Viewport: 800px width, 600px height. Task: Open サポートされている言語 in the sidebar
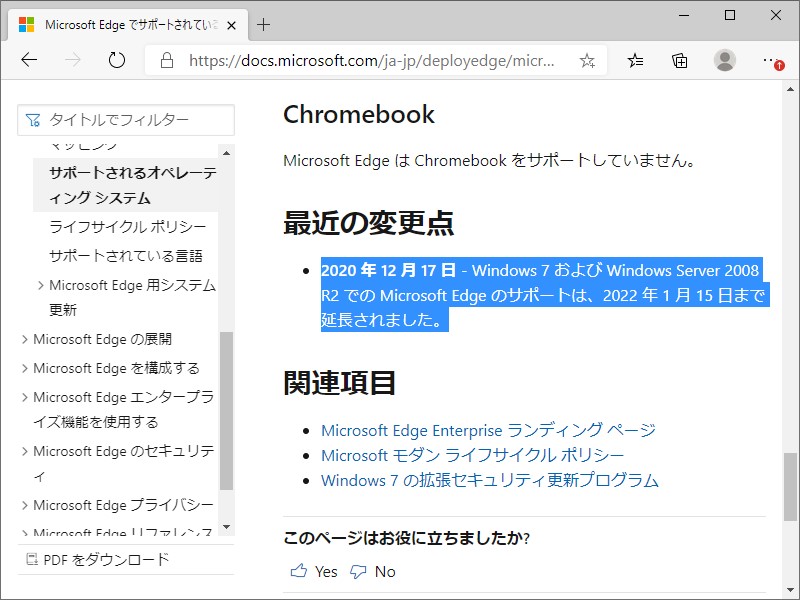(126, 255)
